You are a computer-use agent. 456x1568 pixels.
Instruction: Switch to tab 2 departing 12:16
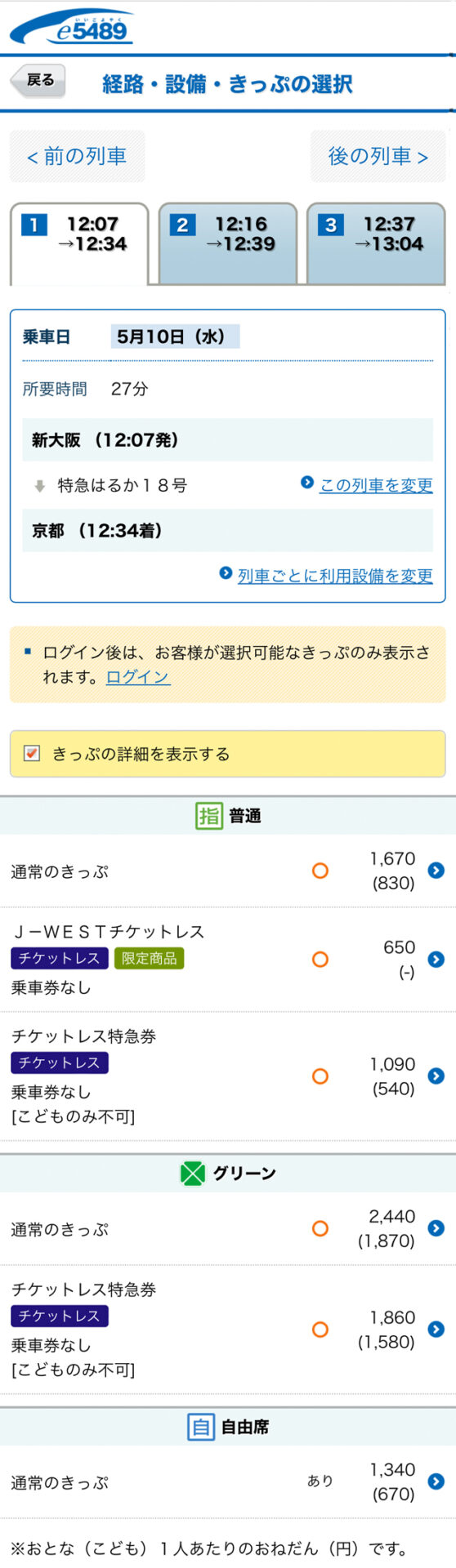[227, 243]
